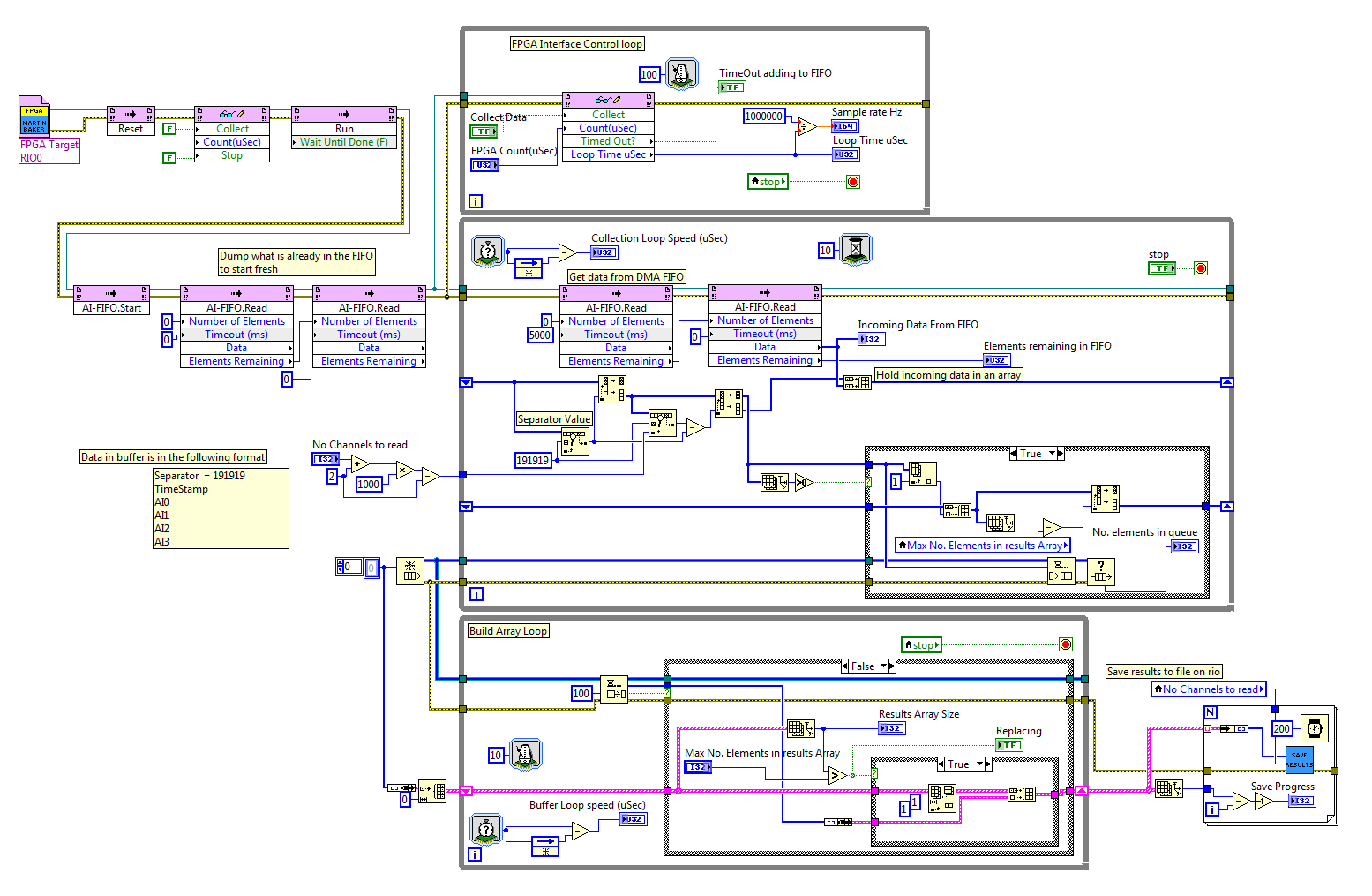This screenshot has width=1372, height=896.
Task: Select 'Data in buffer is in the following format' label
Action: click(x=173, y=457)
